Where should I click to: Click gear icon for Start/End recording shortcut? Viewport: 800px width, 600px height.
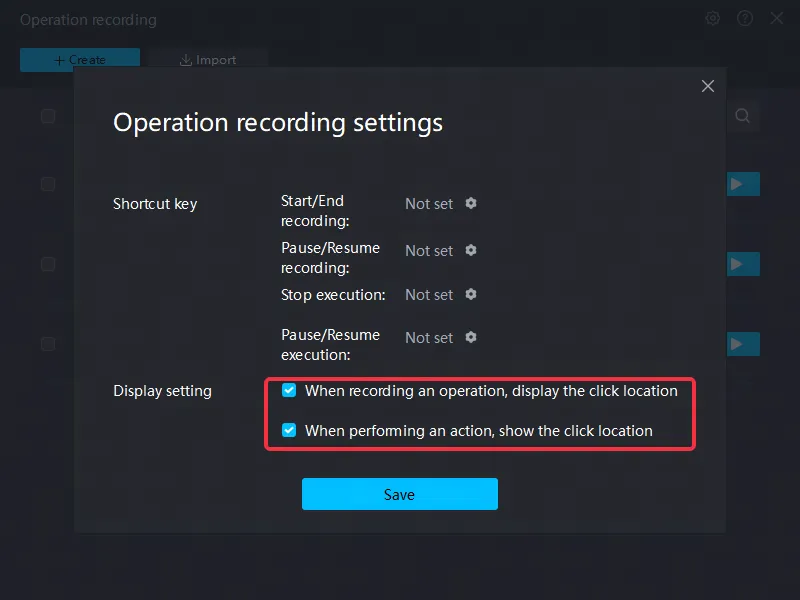pos(471,203)
